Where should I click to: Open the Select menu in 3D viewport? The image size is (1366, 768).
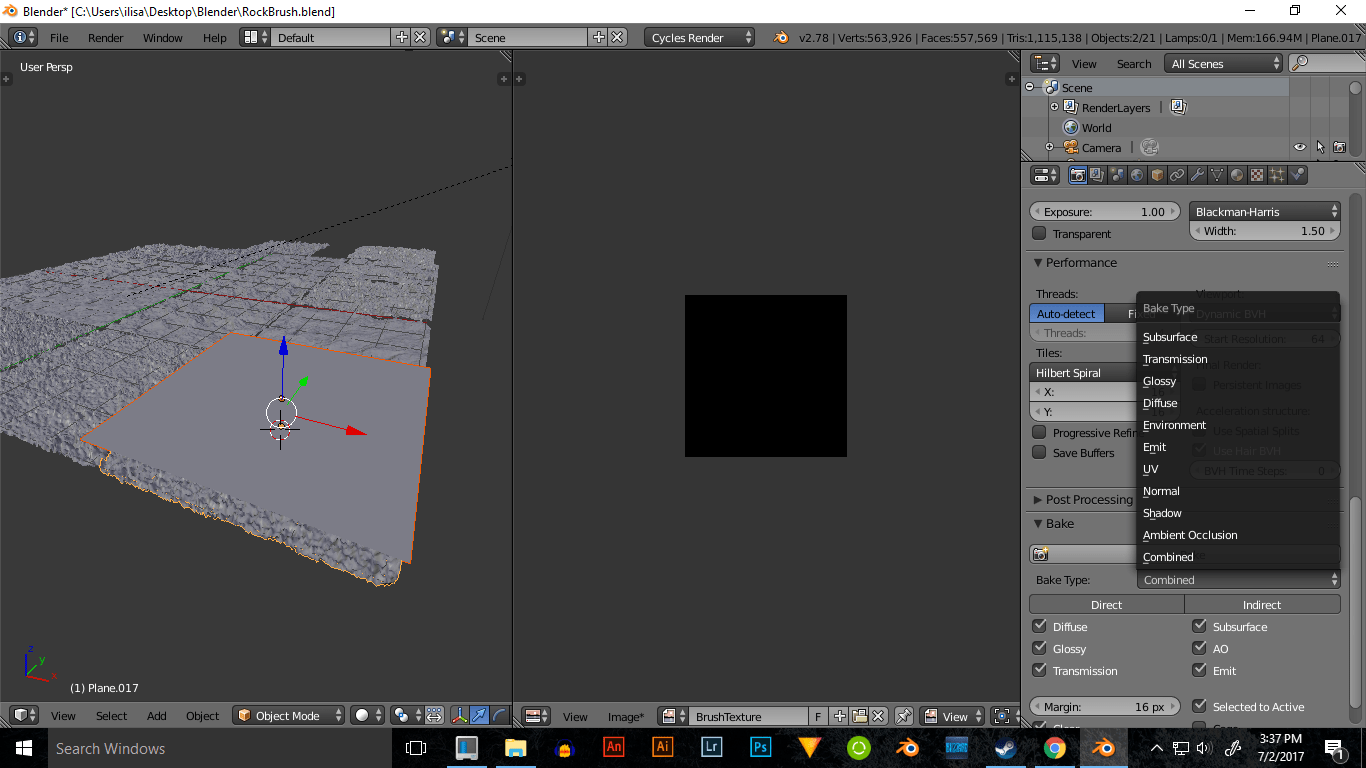click(111, 715)
